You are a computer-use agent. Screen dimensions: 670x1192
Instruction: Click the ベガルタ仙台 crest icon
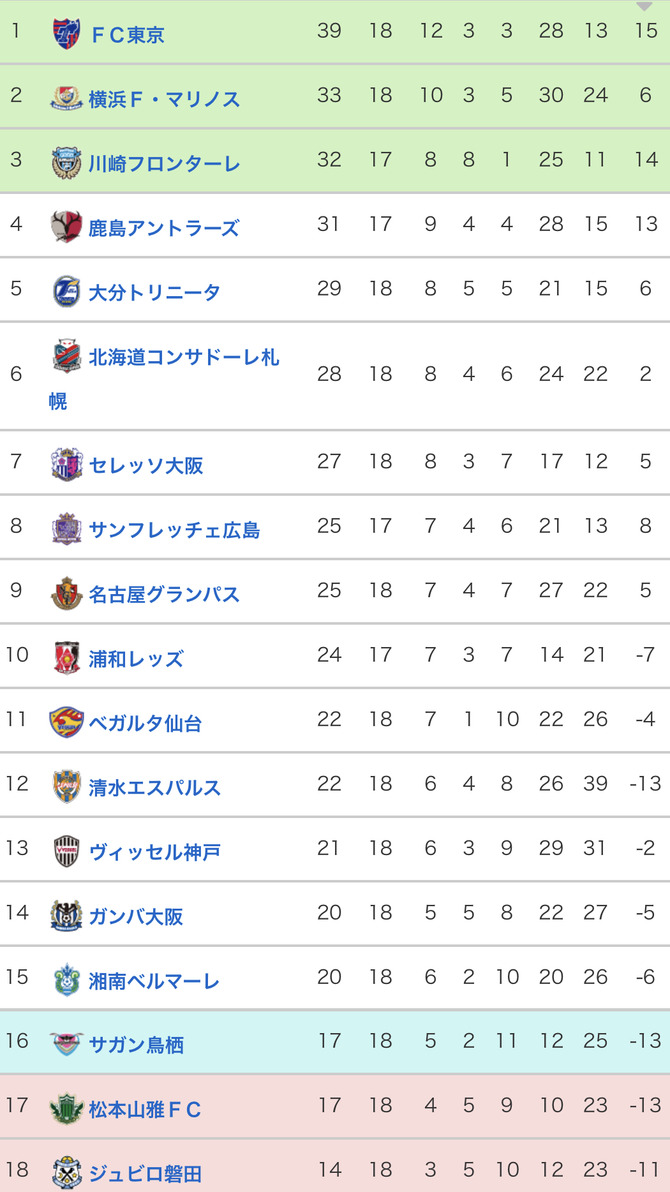tap(66, 722)
